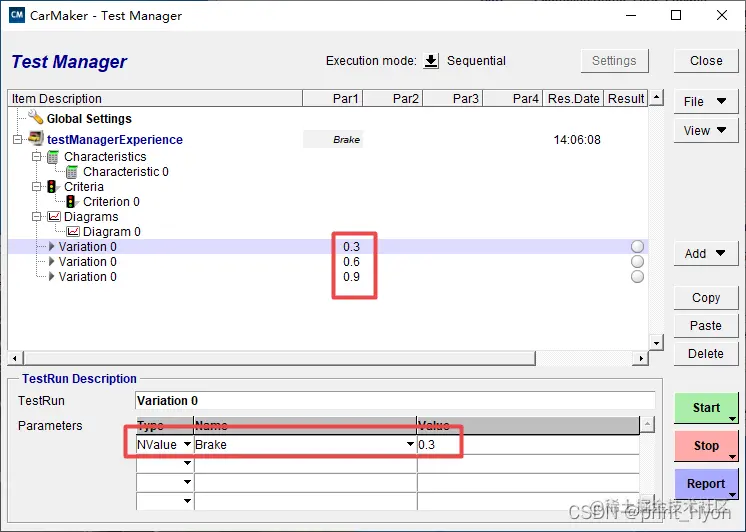Screen dimensions: 746x532
Task: Click the Global Settings wrench icon
Action: [x=35, y=117]
